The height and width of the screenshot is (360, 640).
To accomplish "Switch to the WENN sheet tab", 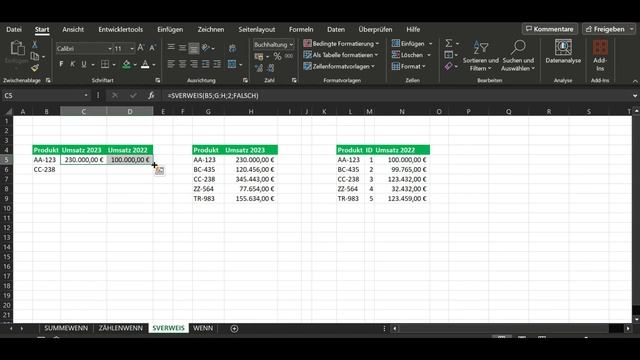I will pyautogui.click(x=203, y=328).
